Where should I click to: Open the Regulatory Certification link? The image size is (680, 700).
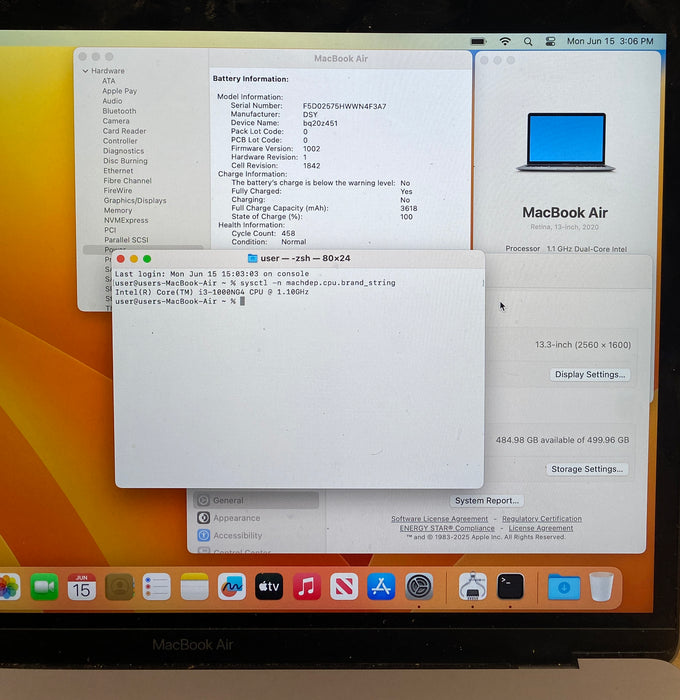542,519
